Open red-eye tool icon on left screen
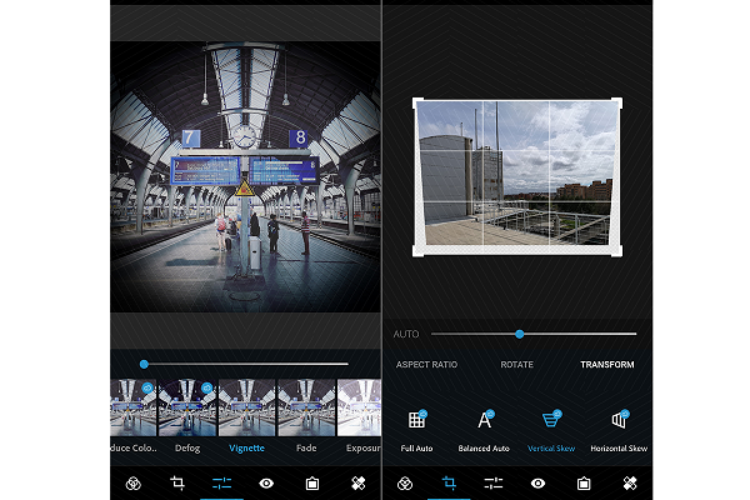This screenshot has width=750, height=500. pos(266,483)
